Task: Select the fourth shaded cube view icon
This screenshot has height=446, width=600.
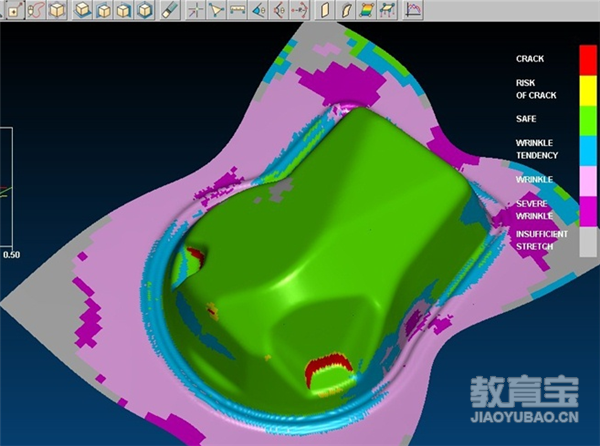Action: coord(145,10)
